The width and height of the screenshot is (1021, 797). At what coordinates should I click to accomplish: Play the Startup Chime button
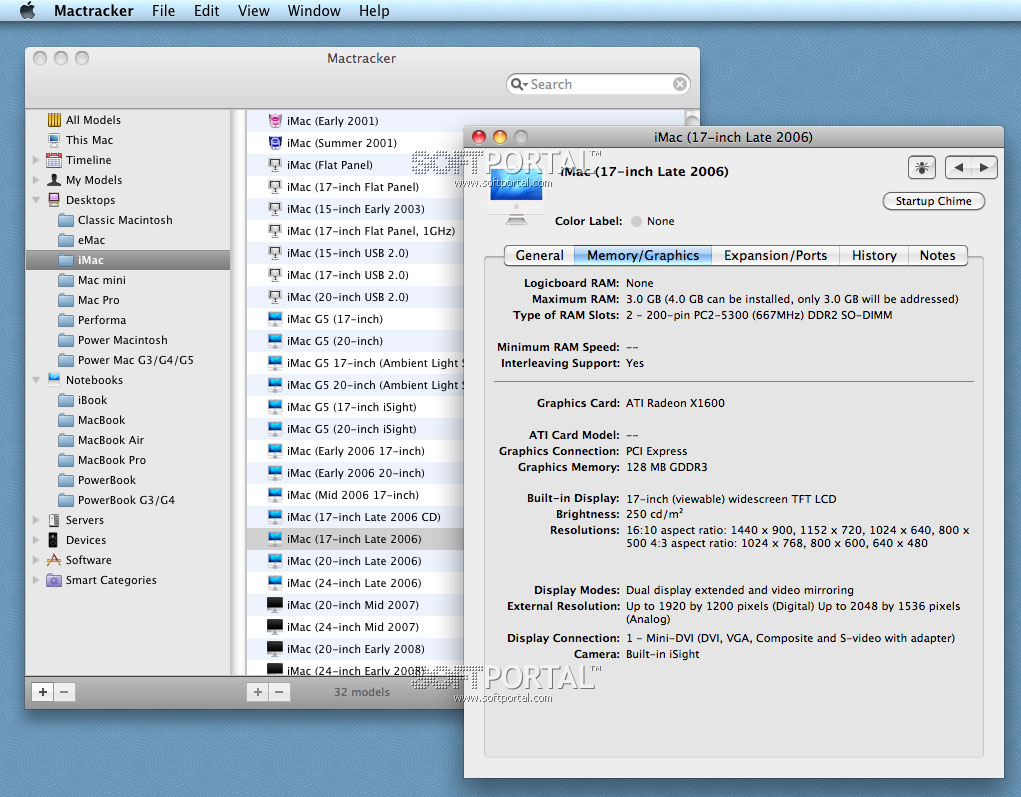pyautogui.click(x=933, y=201)
